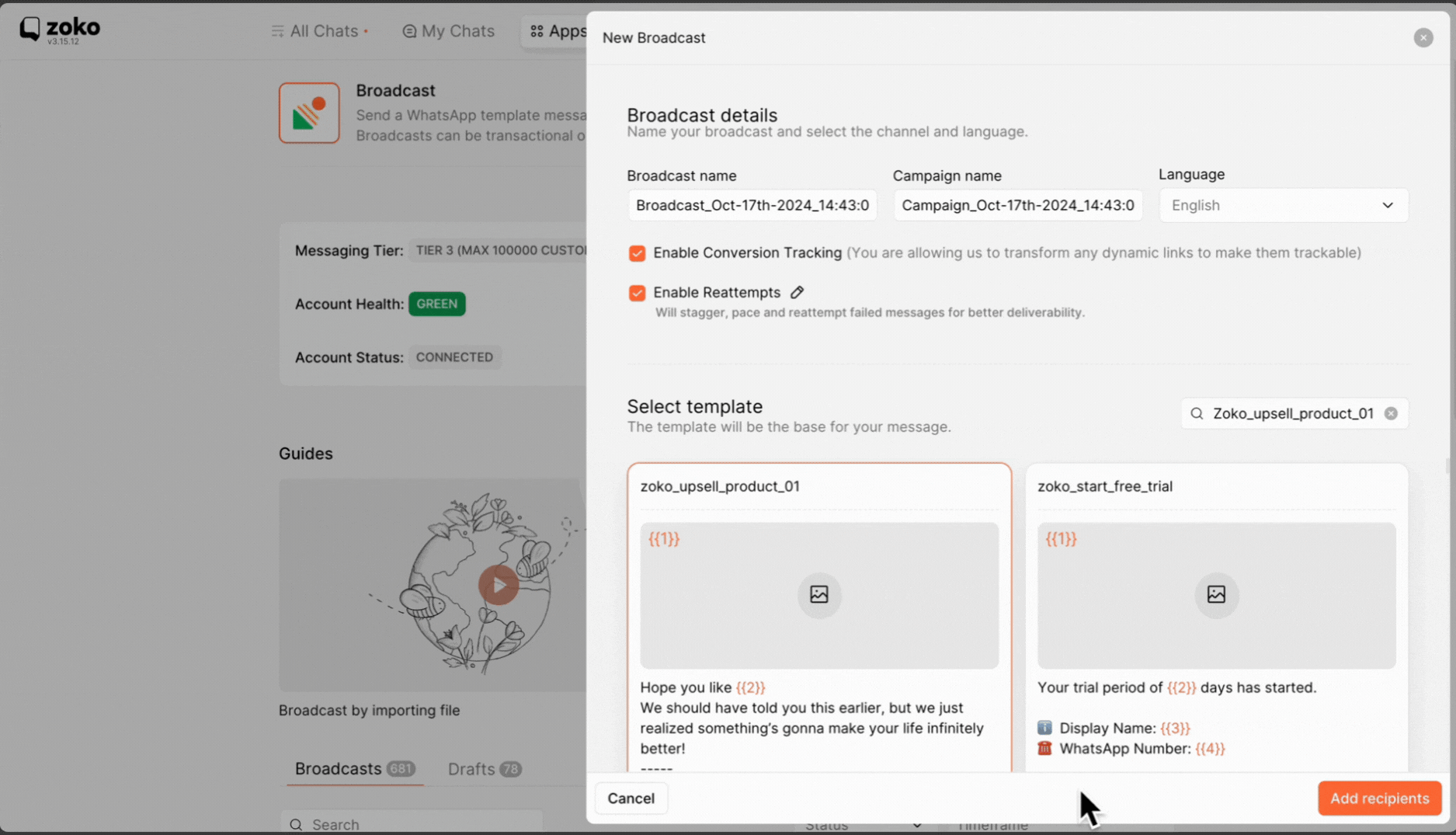Toggle Enable Reattempts checkbox
The height and width of the screenshot is (835, 1456).
point(637,293)
